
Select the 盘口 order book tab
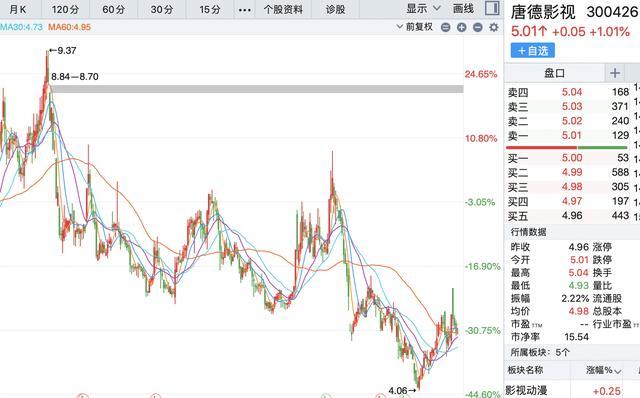coord(554,73)
